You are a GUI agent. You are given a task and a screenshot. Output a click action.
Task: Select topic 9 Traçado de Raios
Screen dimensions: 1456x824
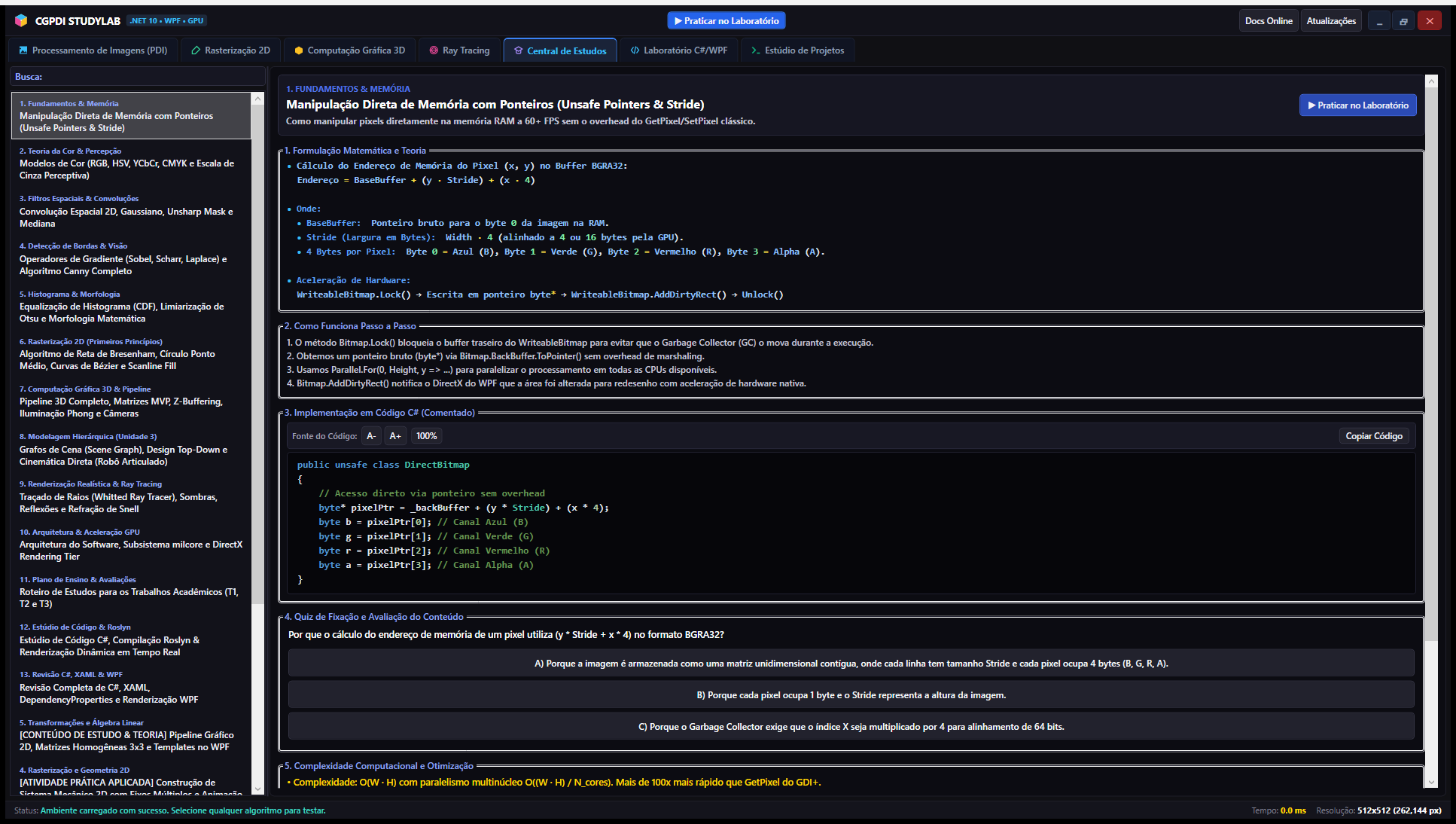[x=131, y=496]
